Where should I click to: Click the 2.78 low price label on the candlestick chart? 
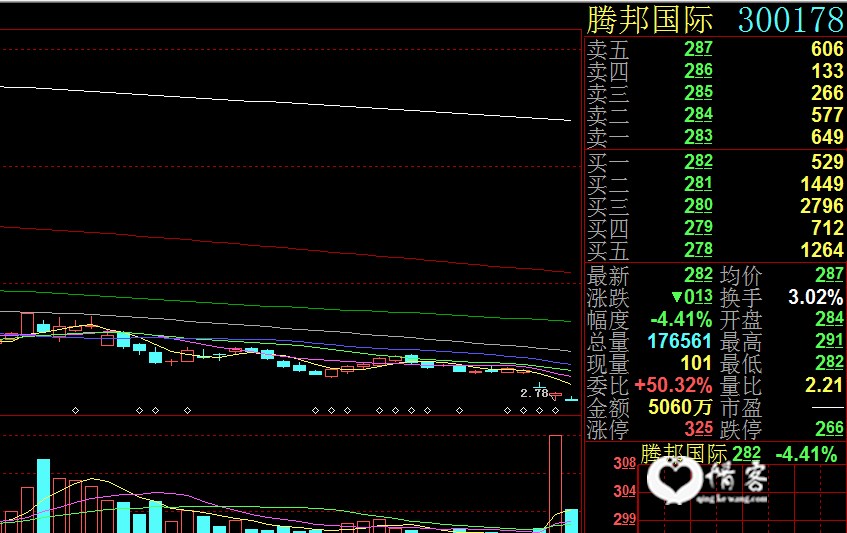(x=534, y=393)
